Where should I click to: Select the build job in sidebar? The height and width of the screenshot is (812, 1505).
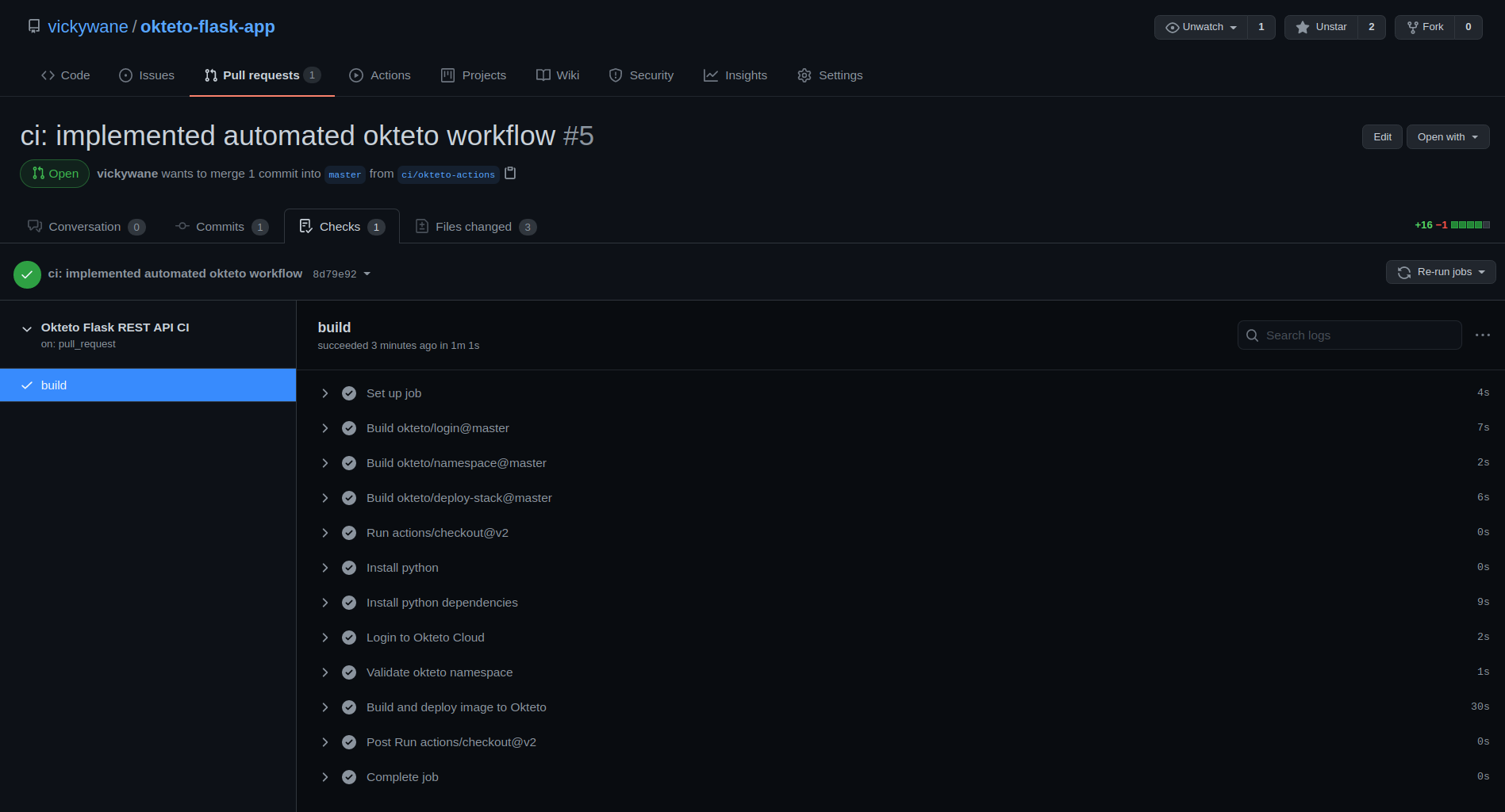pyautogui.click(x=148, y=385)
